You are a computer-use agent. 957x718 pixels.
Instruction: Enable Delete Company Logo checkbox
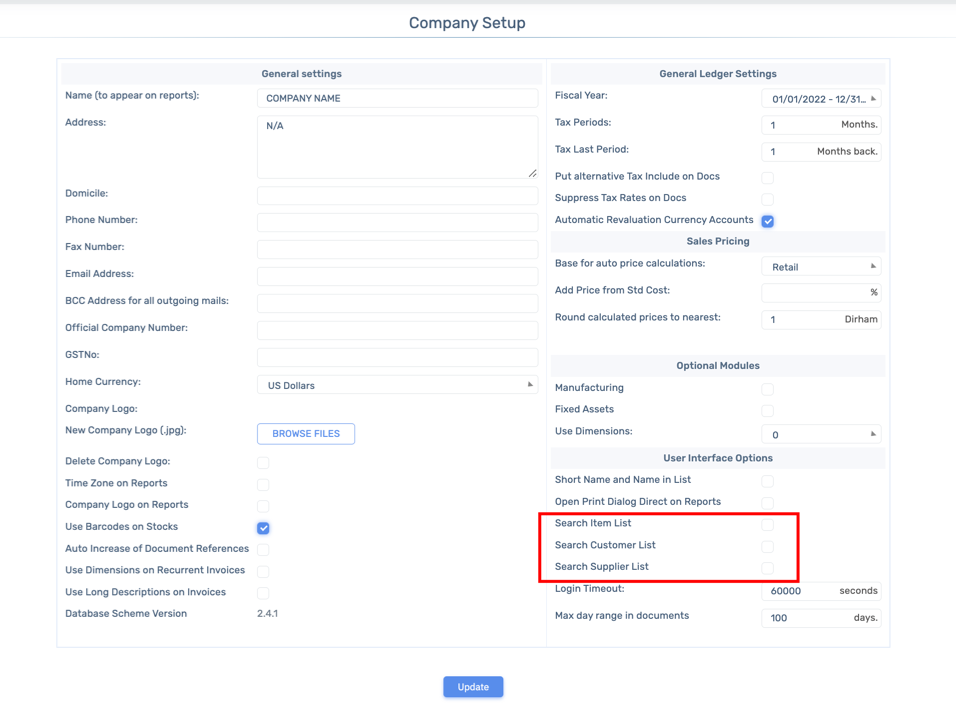[263, 463]
